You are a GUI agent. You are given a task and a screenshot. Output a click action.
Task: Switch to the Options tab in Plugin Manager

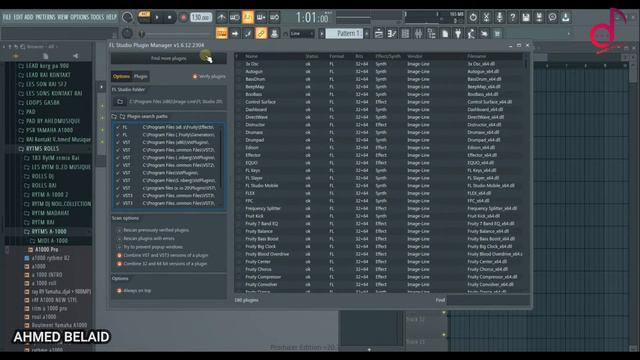pos(121,76)
